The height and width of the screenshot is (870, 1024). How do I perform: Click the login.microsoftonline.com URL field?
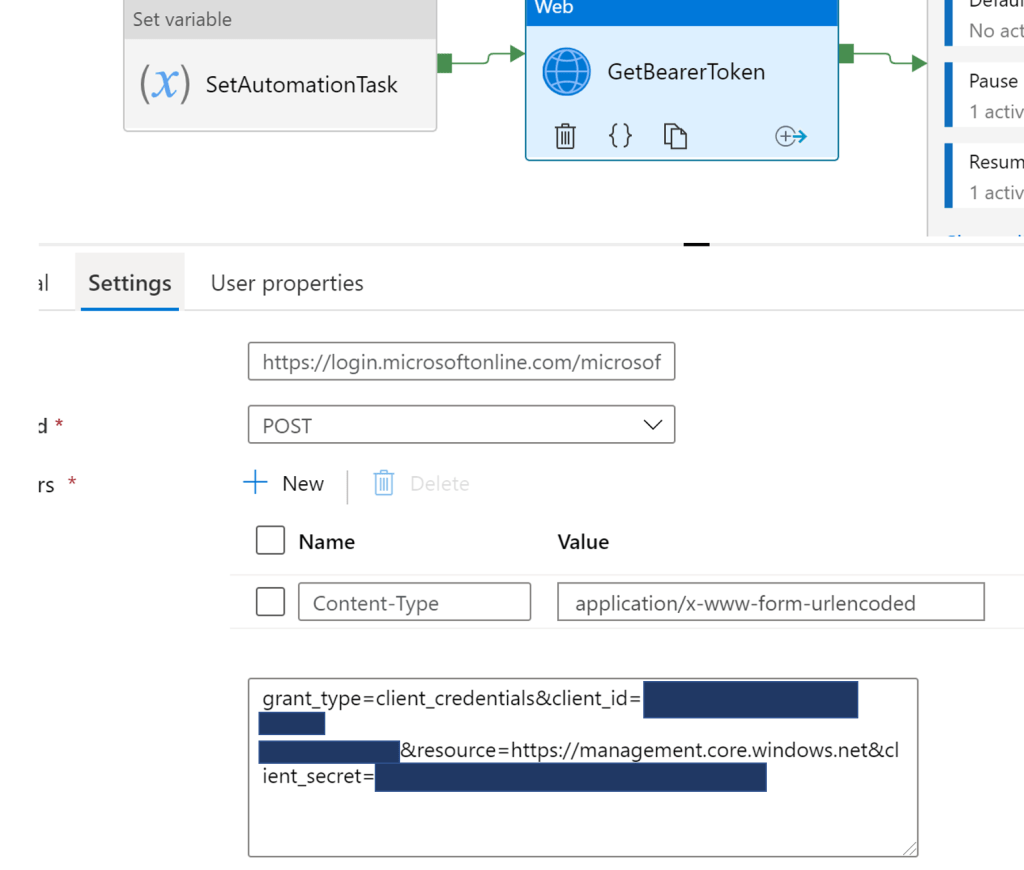click(x=461, y=363)
